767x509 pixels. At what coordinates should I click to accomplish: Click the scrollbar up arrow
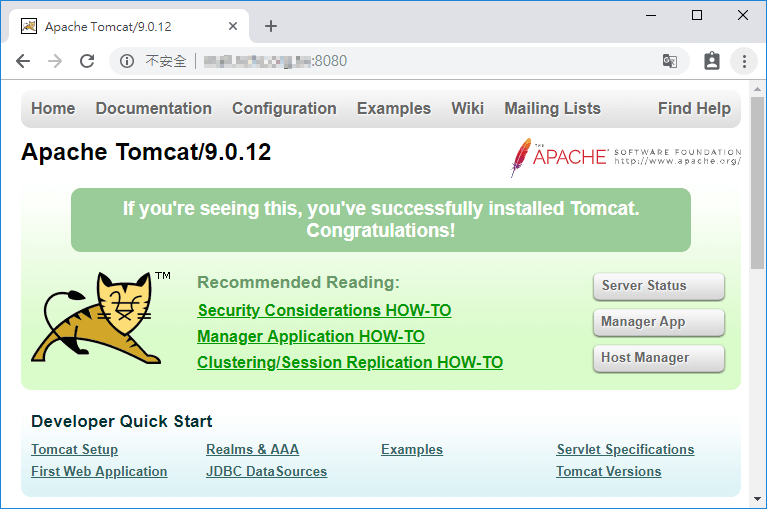pos(757,89)
